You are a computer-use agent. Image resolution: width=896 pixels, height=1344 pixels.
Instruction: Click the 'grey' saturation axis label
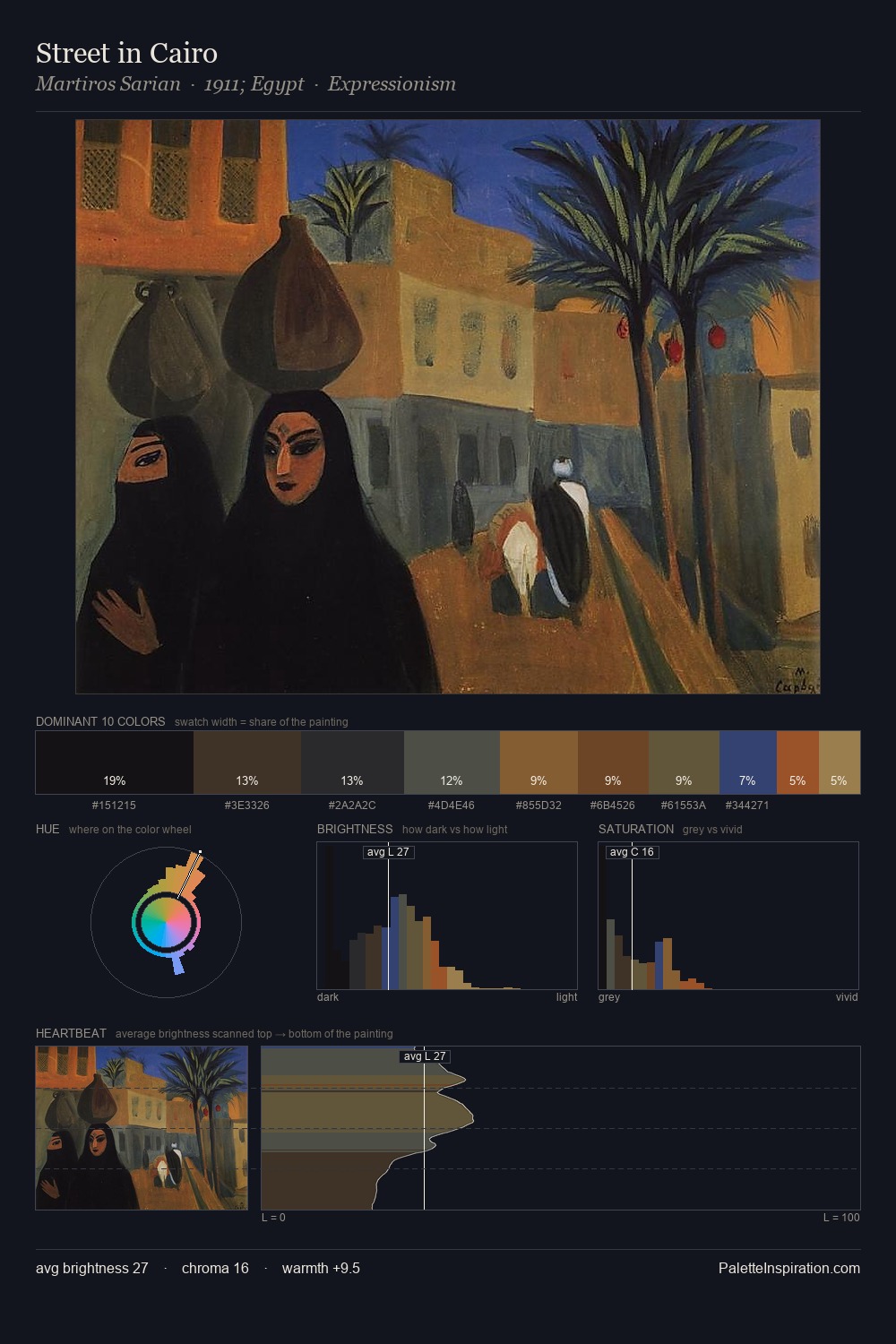(x=609, y=997)
